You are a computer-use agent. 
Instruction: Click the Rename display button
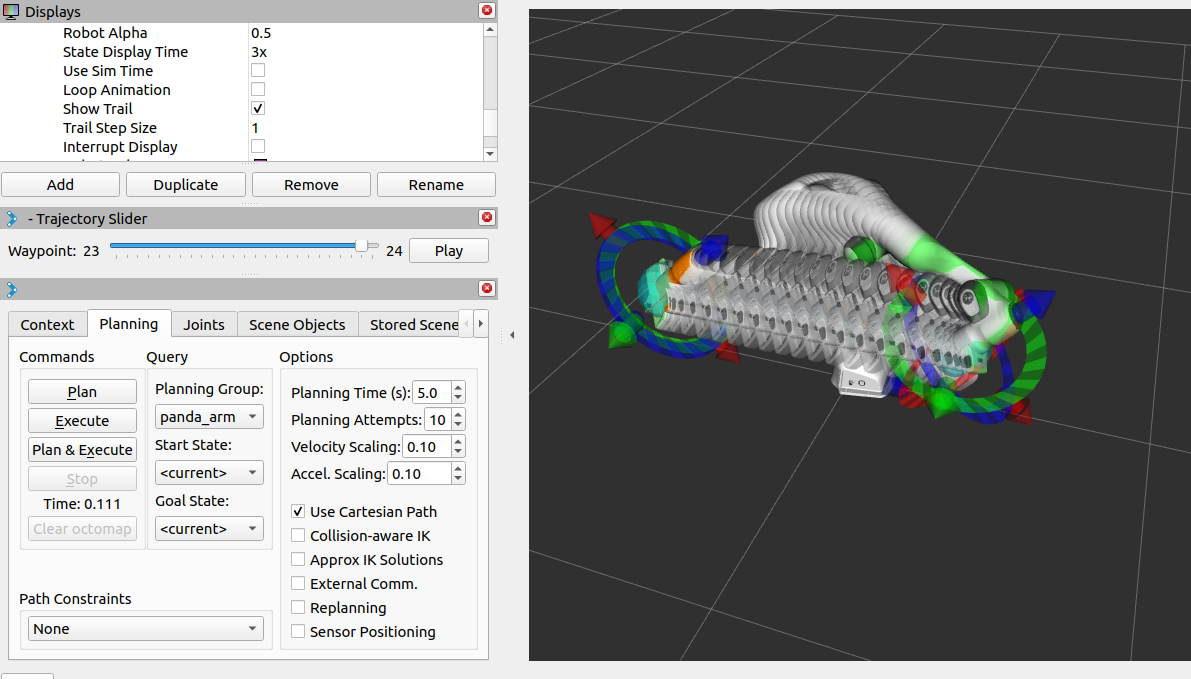click(436, 185)
